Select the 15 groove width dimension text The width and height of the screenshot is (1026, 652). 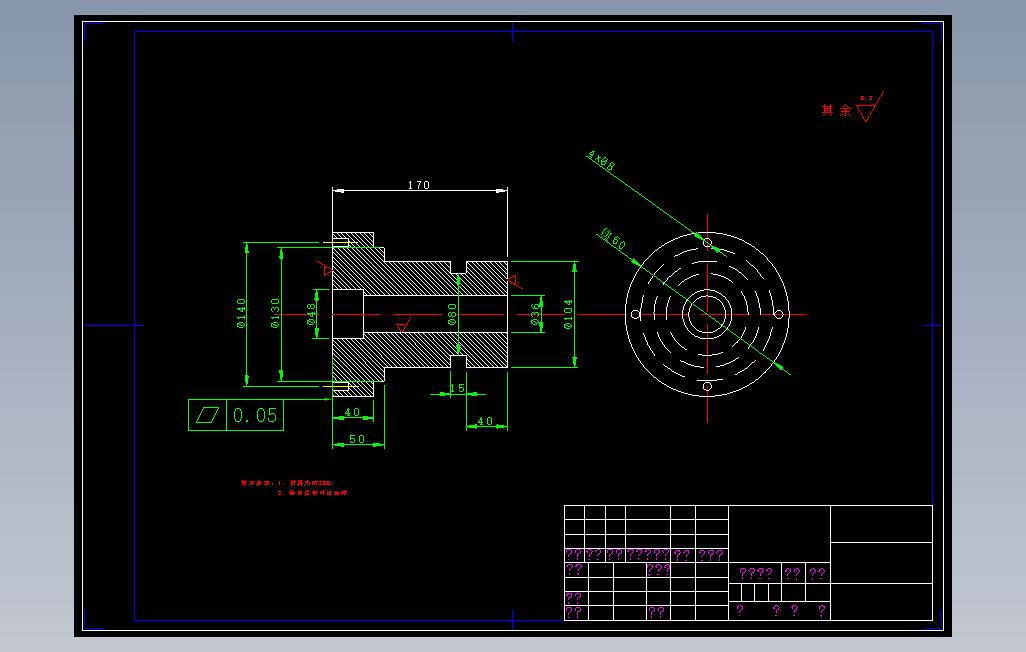(x=457, y=388)
